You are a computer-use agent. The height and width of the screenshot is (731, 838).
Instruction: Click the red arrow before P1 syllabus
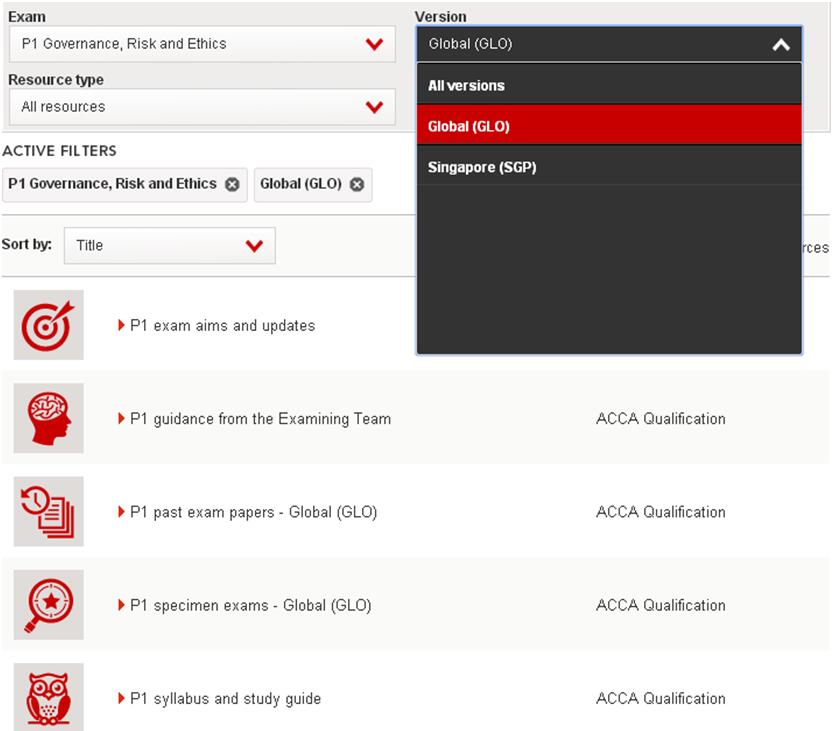coord(122,698)
